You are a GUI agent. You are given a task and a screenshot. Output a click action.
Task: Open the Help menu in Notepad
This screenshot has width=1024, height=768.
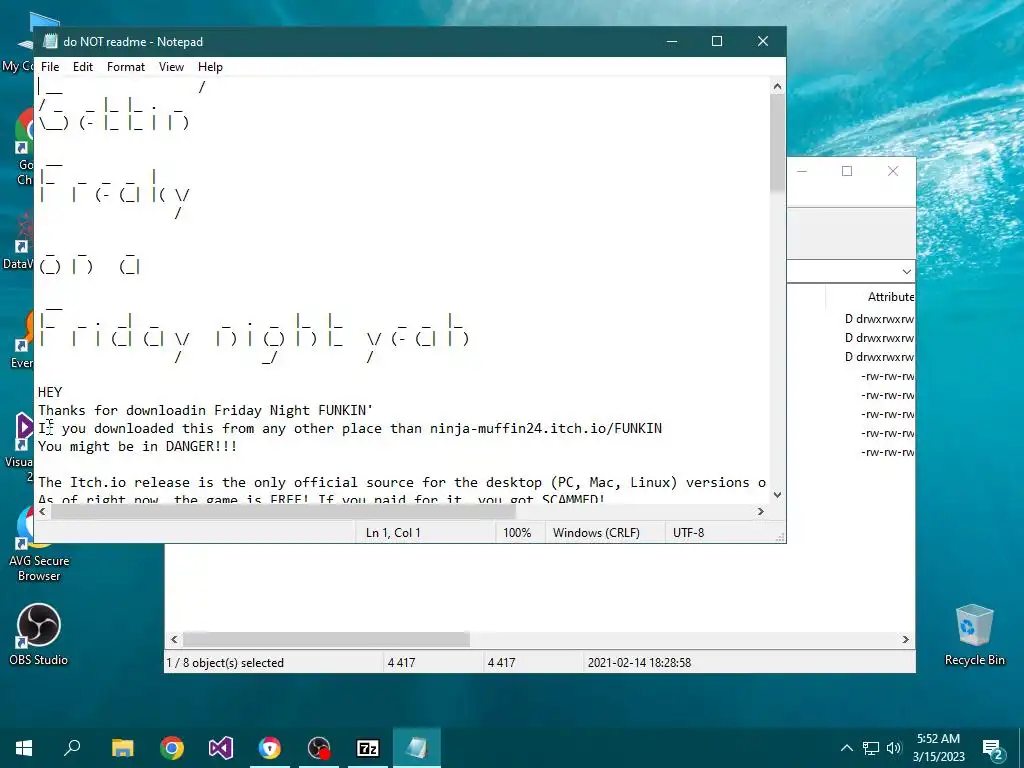click(210, 67)
